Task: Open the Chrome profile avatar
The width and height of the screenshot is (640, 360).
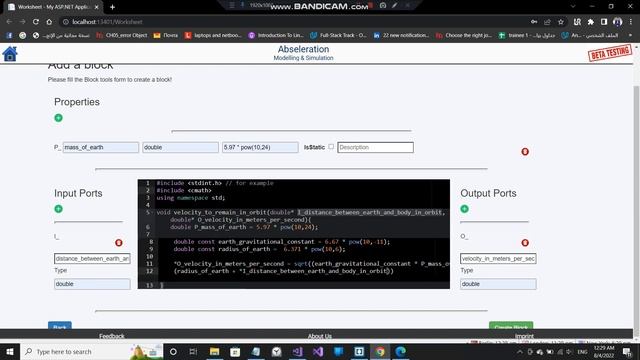Action: (618, 22)
